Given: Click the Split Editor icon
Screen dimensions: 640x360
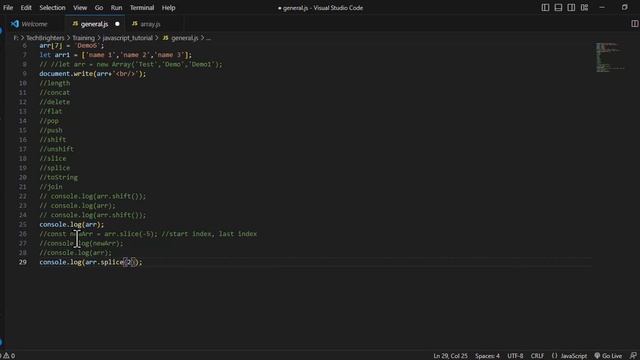Looking at the screenshot, I should [x=635, y=24].
